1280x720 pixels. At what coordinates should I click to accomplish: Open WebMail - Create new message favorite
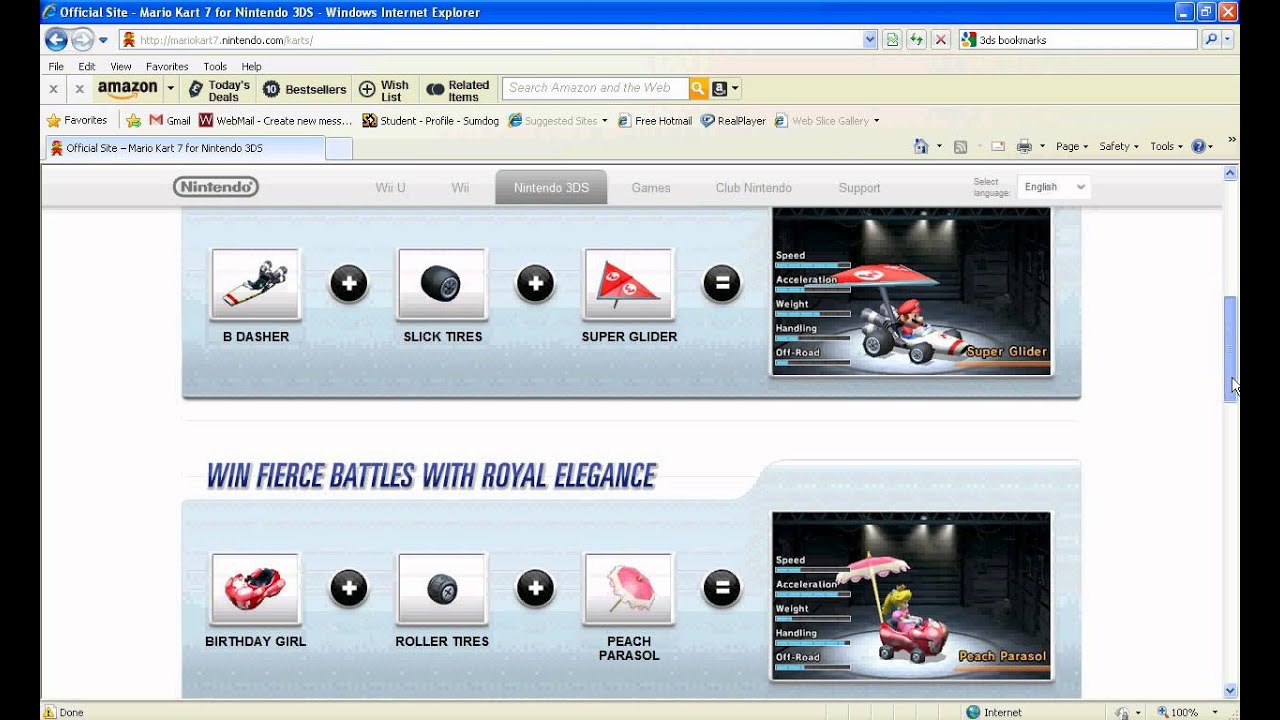pos(276,120)
